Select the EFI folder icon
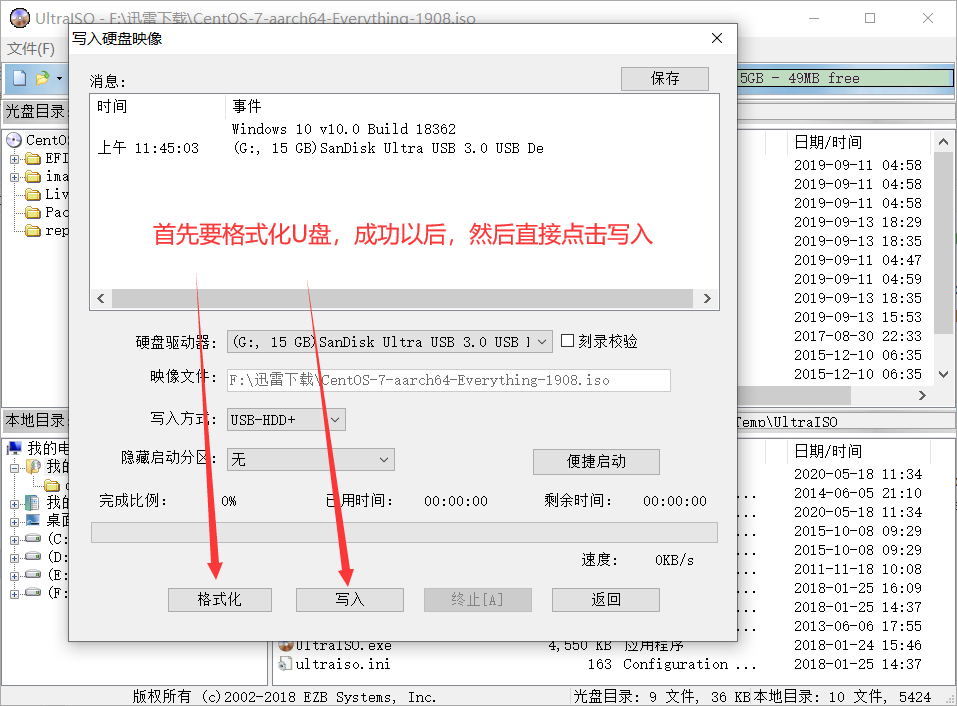This screenshot has height=706, width=957. tap(33, 159)
